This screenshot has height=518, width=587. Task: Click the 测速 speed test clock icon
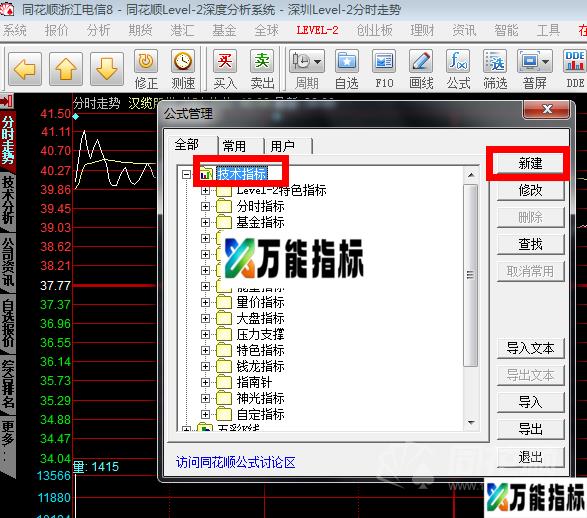pyautogui.click(x=183, y=70)
